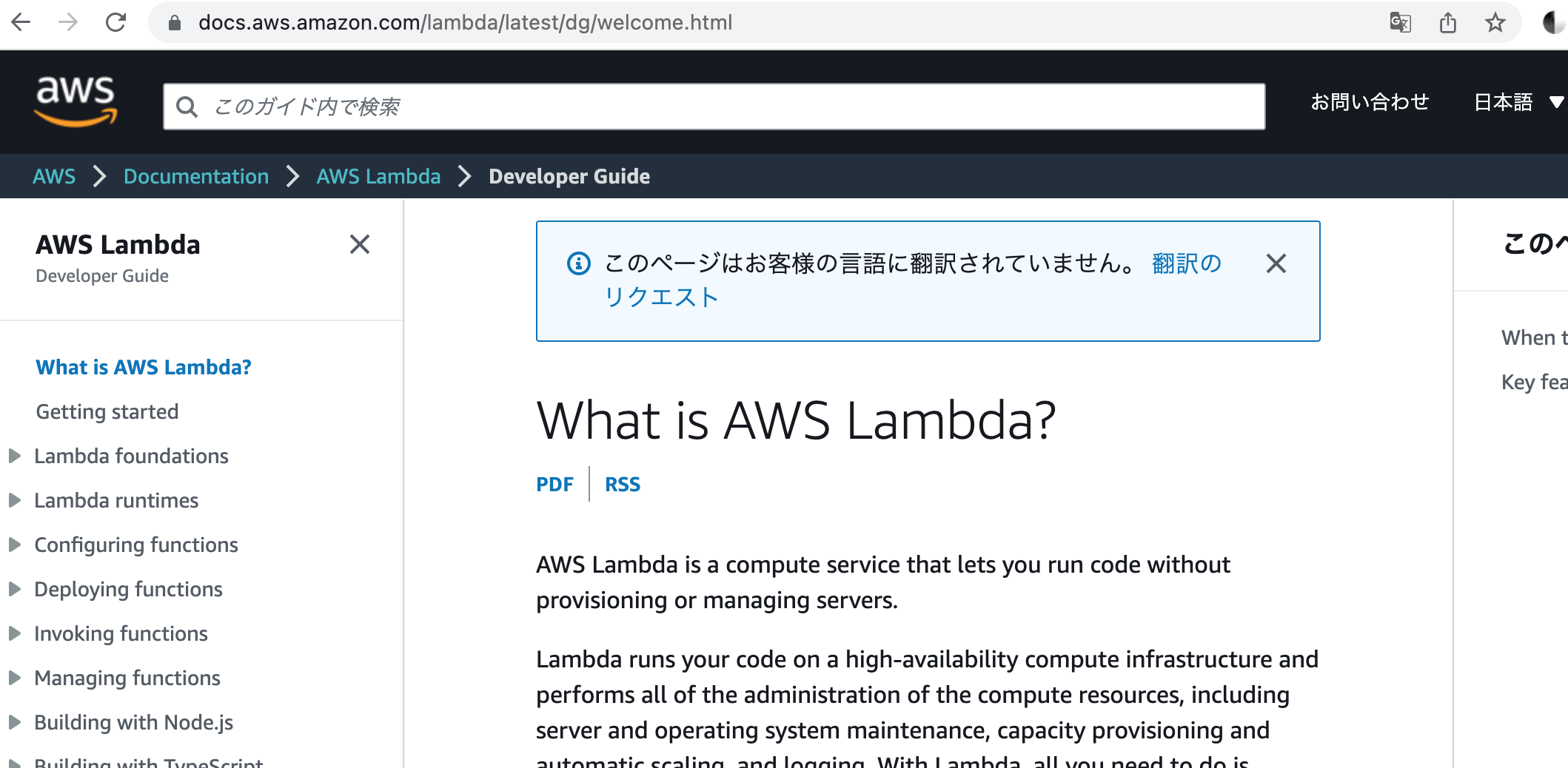Bookmark this page with the star icon
Image resolution: width=1568 pixels, height=768 pixels.
click(1495, 23)
